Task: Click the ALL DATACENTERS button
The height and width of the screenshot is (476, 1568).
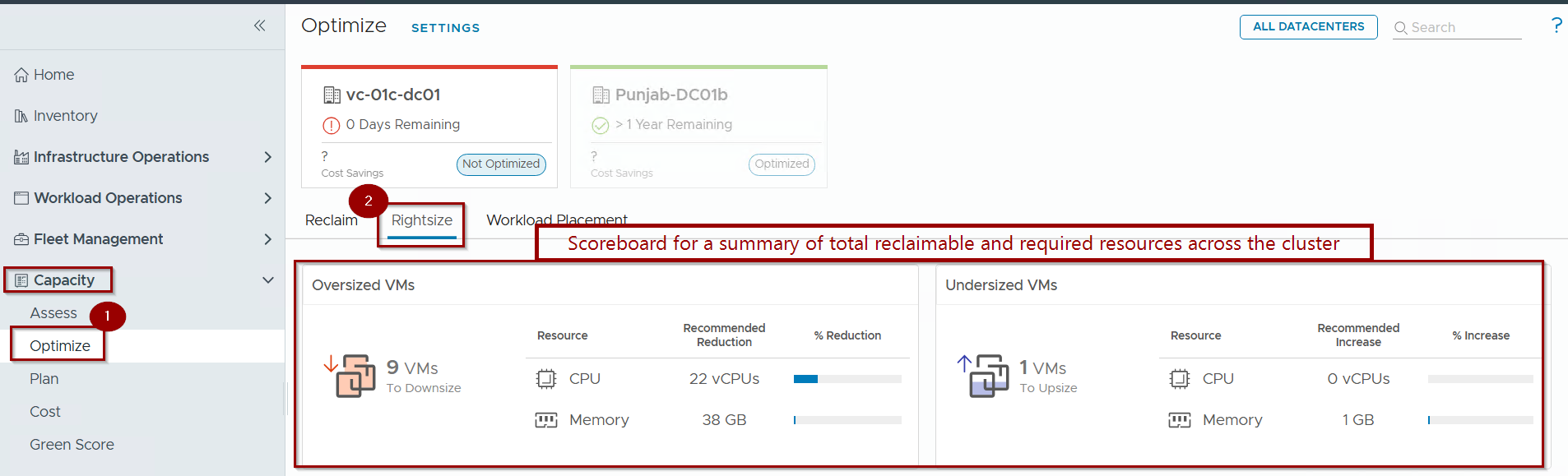Action: [1308, 27]
